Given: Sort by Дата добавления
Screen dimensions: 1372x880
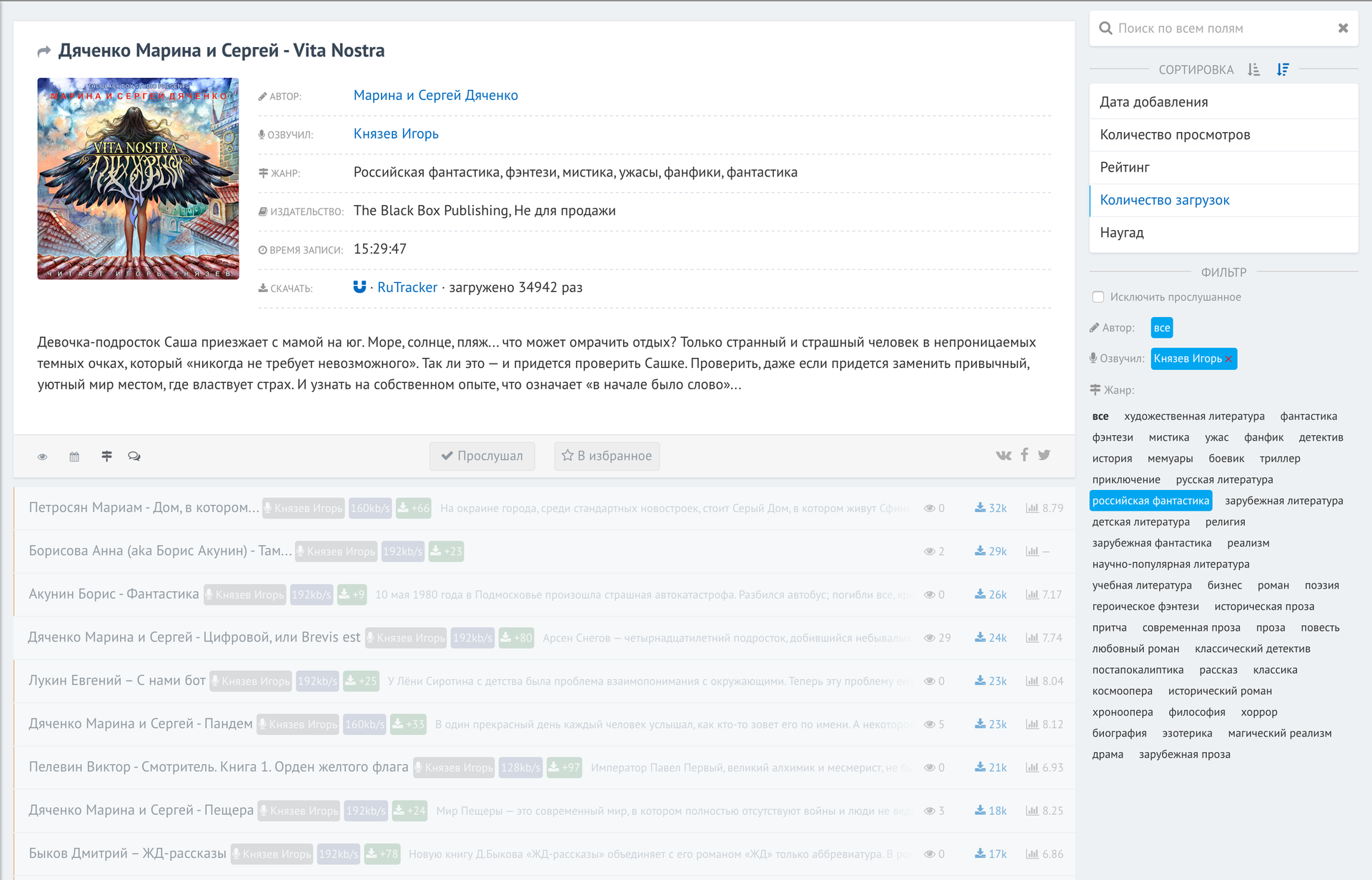Looking at the screenshot, I should 1223,101.
